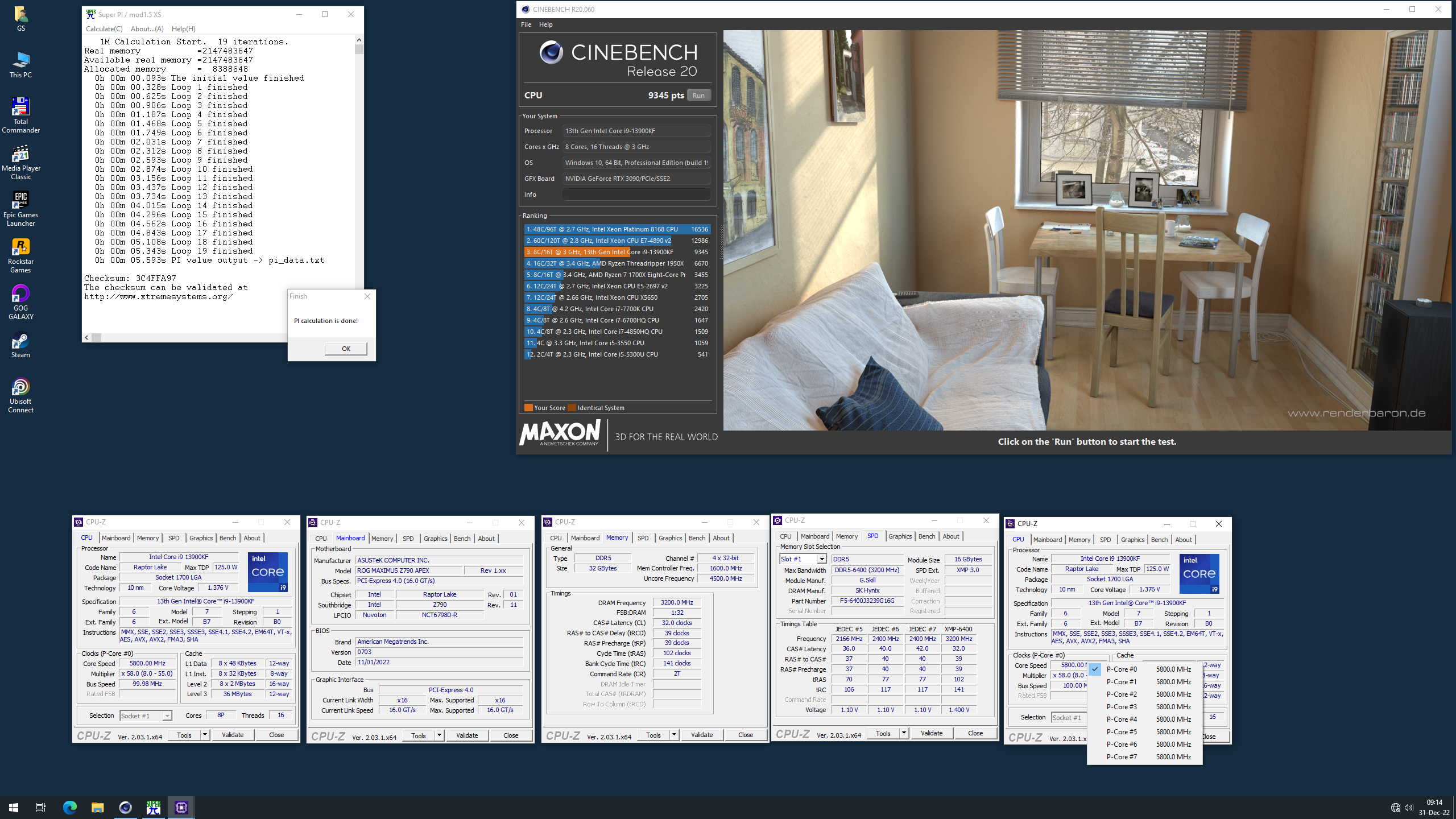Open the File menu in Cinebench
The width and height of the screenshot is (1456, 819).
pyautogui.click(x=526, y=24)
